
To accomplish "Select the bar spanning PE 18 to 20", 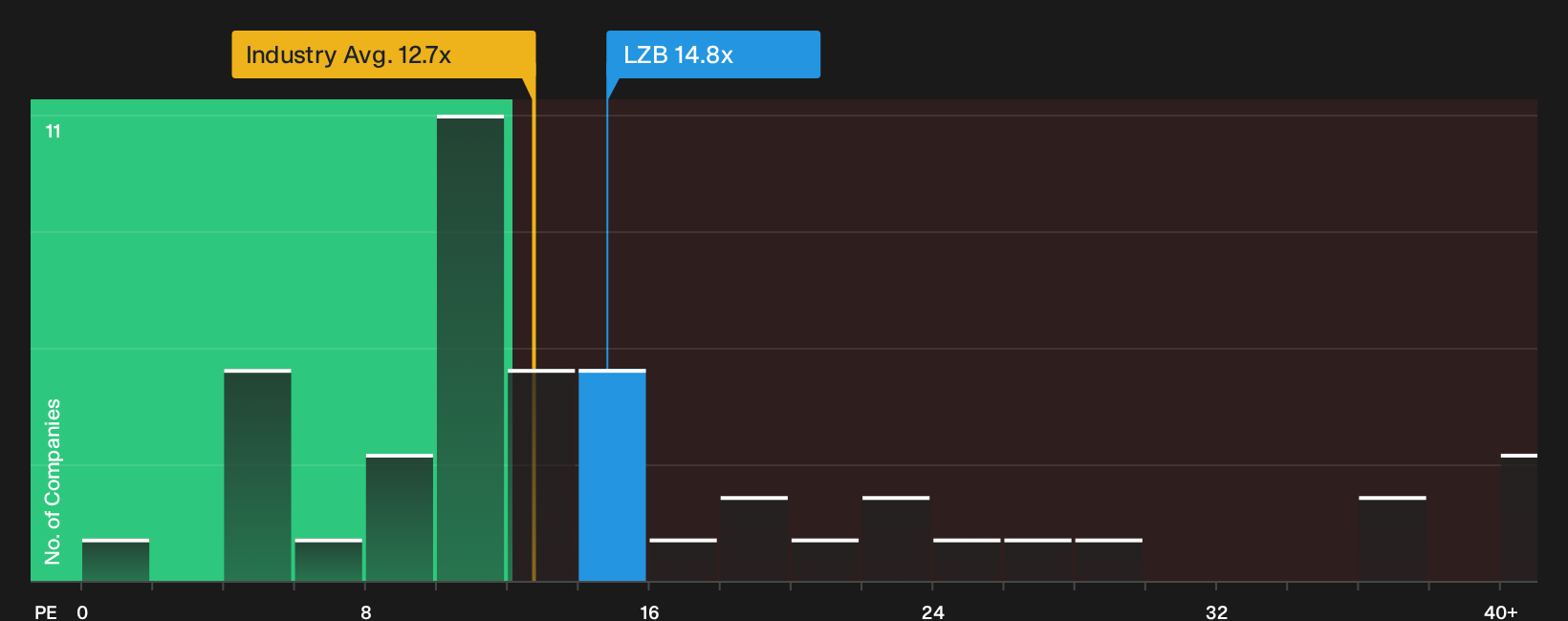I will (754, 539).
